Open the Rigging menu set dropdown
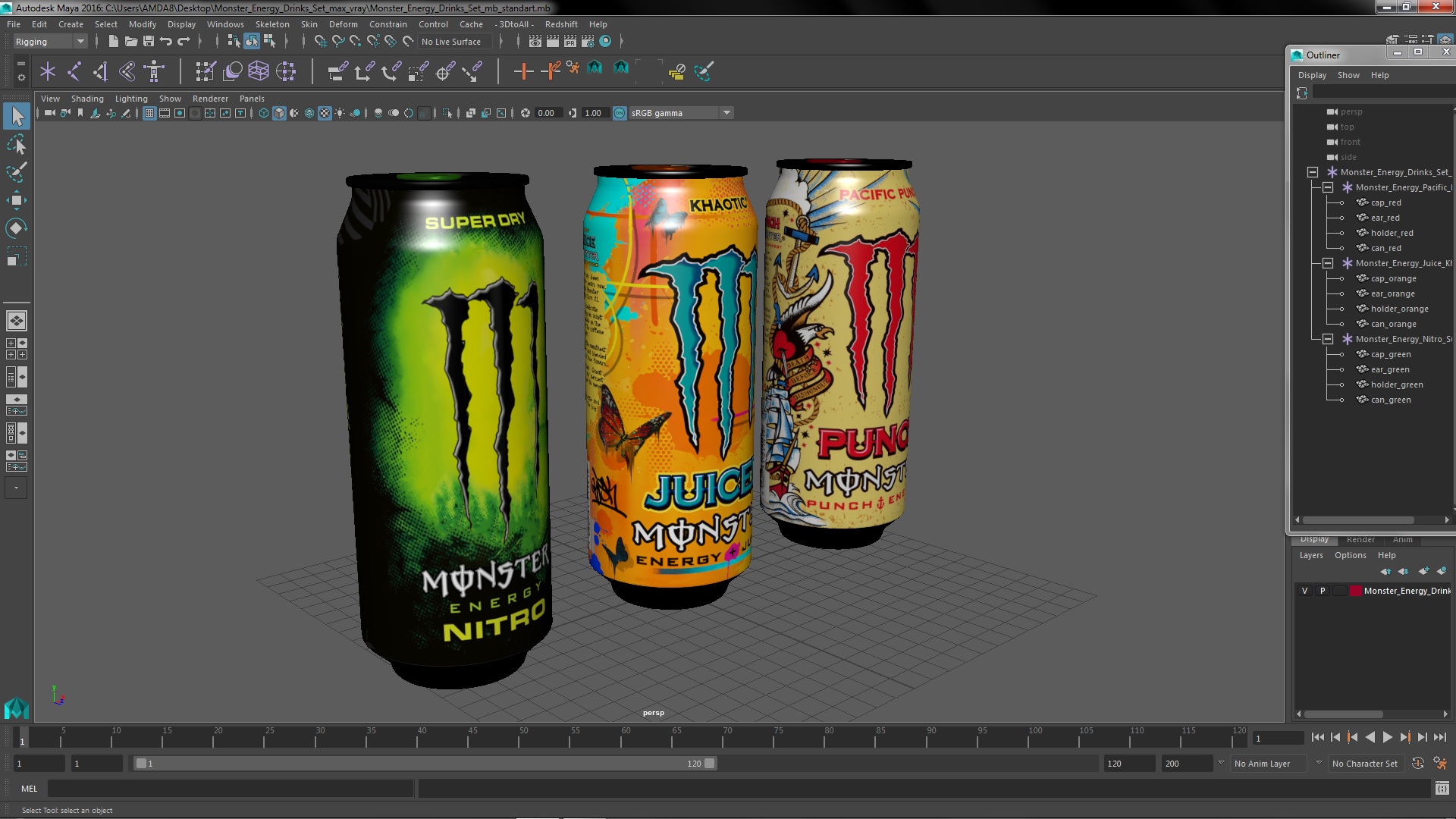Screen dimensions: 1456x819 (50, 42)
